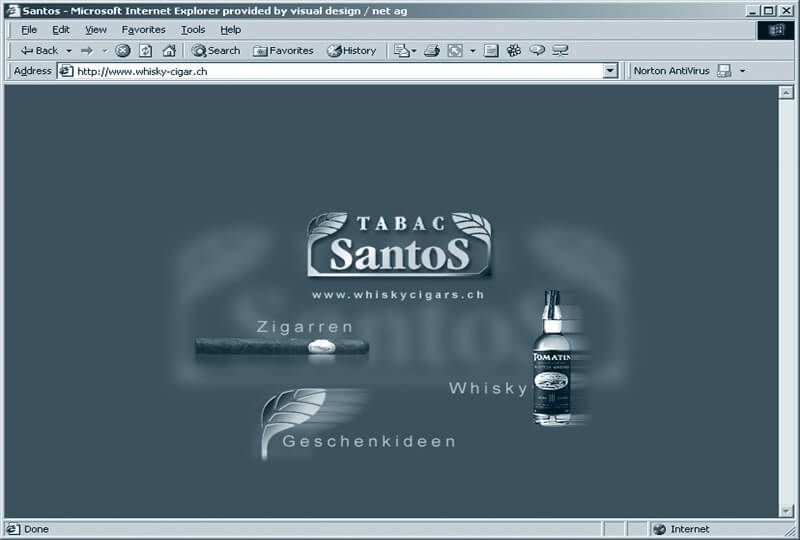Click the Forward arrow icon
This screenshot has width=800, height=540.
click(x=87, y=50)
